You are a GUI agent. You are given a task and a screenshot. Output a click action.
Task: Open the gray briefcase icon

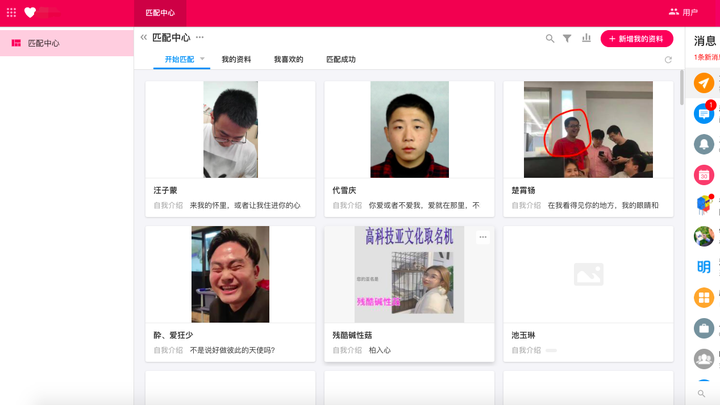click(x=703, y=328)
